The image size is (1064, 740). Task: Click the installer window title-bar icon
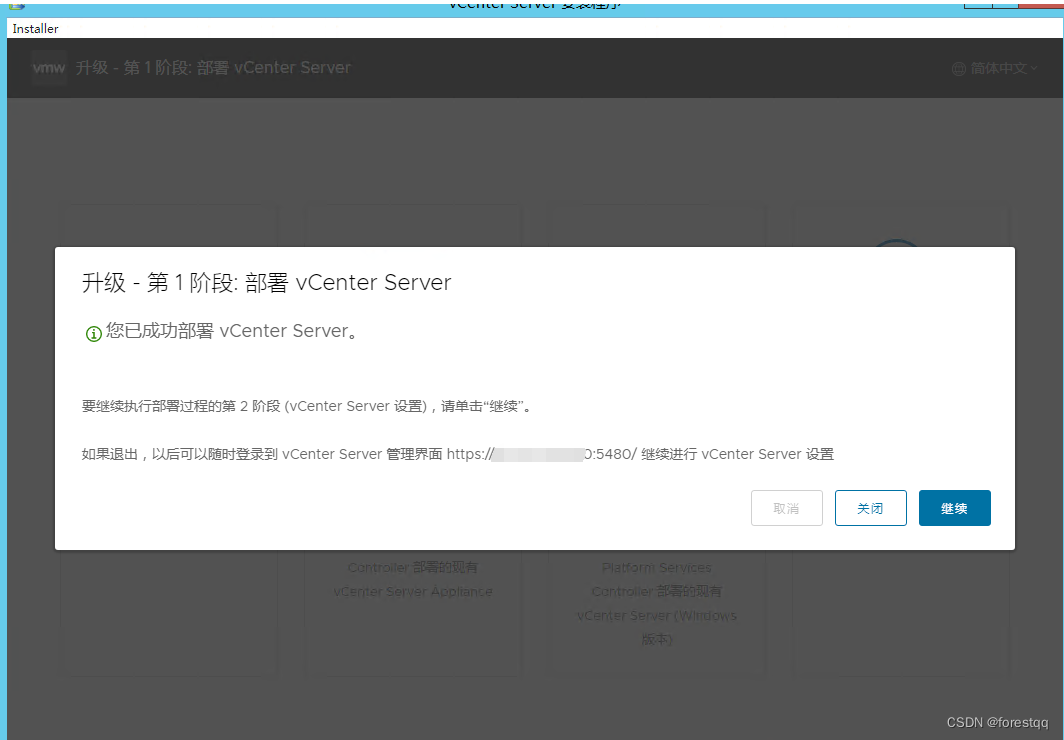tap(16, 4)
